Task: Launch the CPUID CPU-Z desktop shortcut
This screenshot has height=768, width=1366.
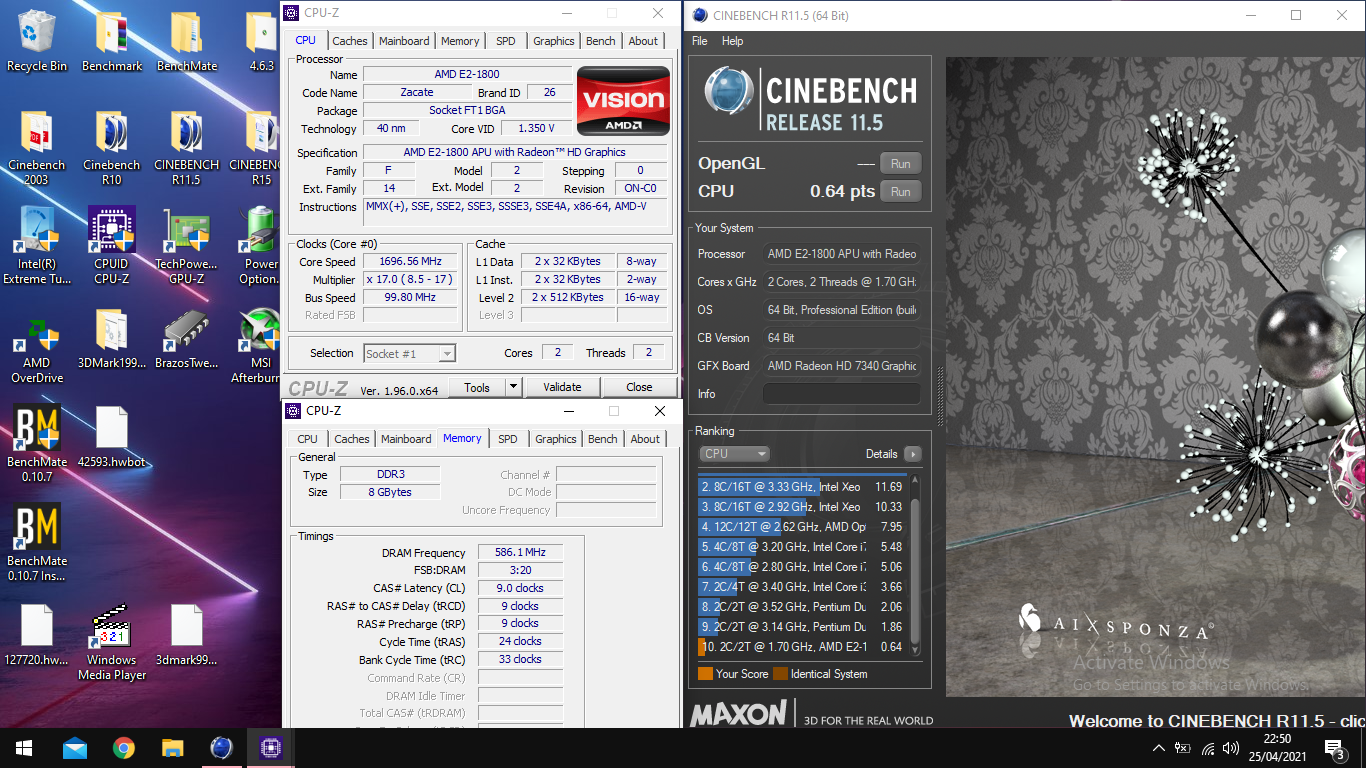Action: click(112, 246)
